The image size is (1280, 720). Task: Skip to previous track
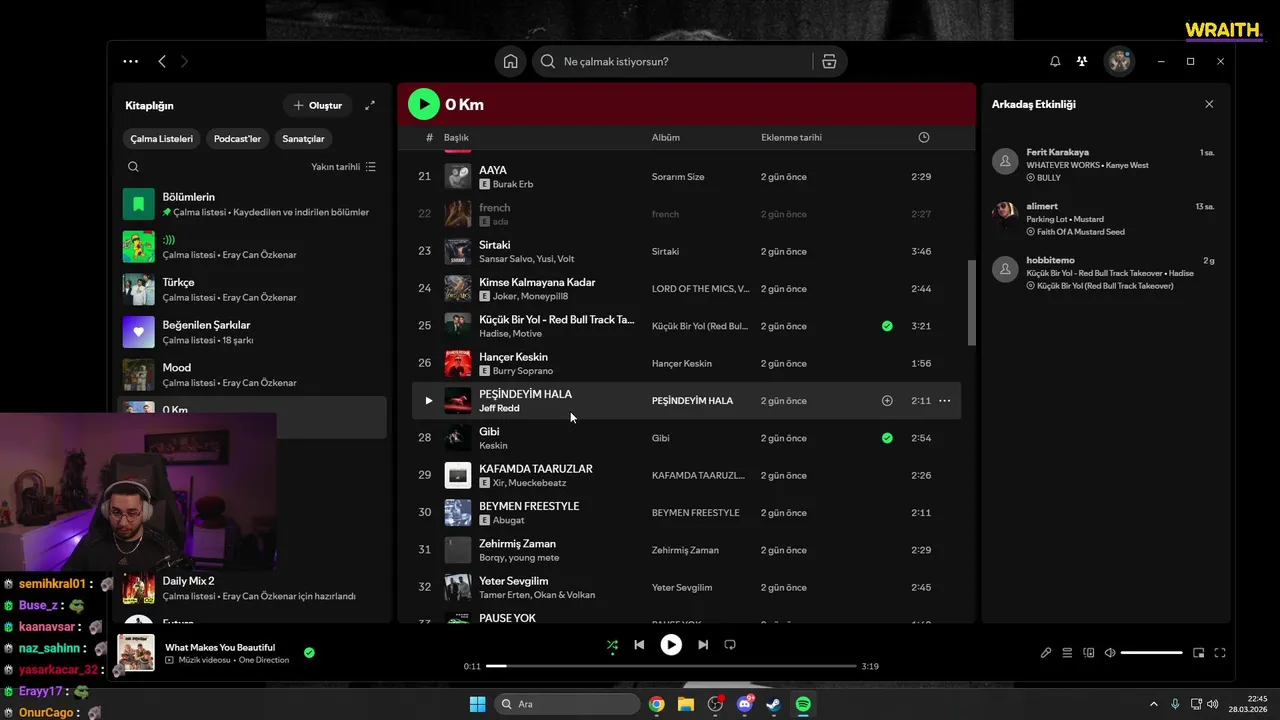[639, 645]
